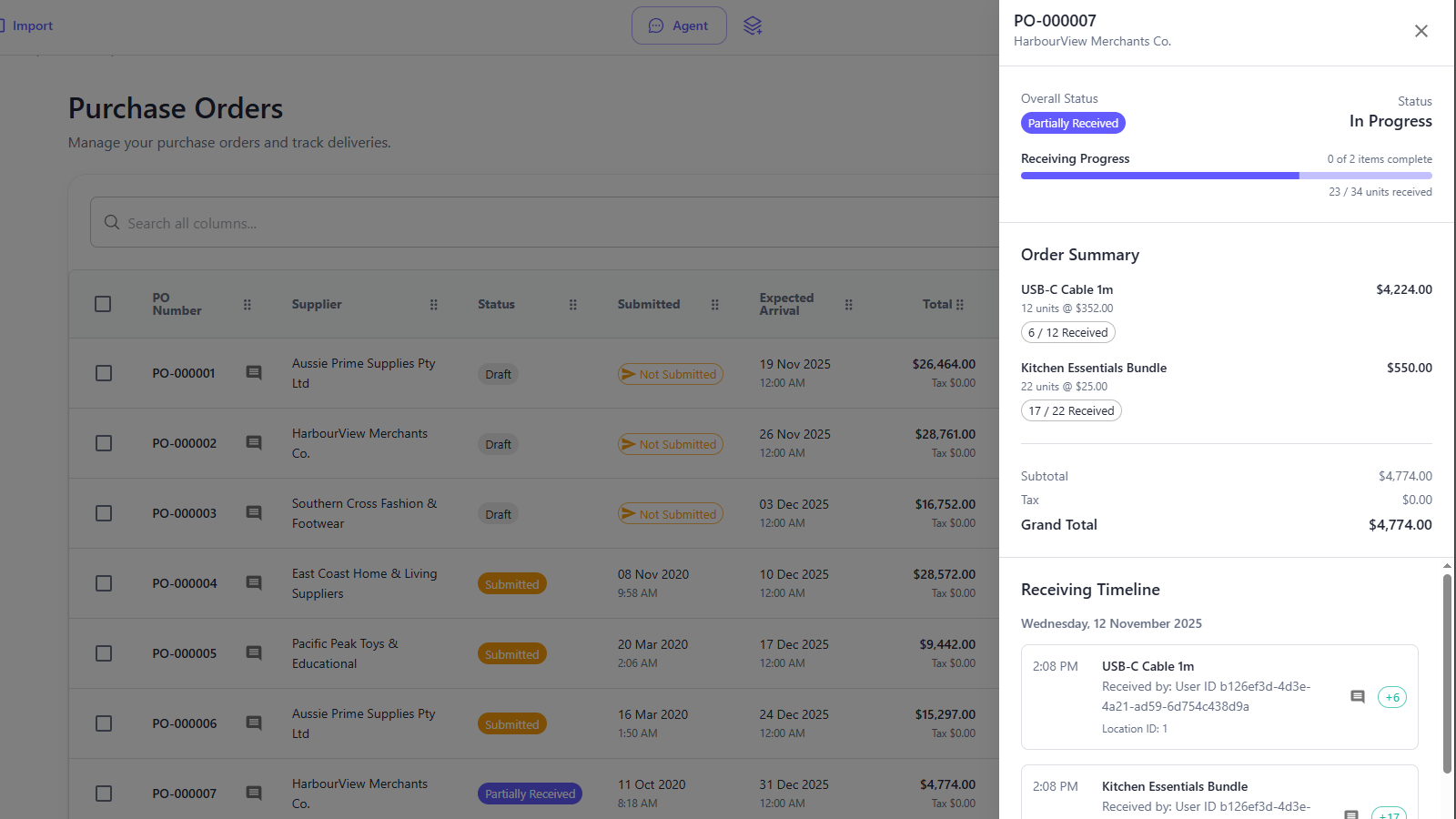Viewport: 1456px width, 819px height.
Task: Click Southern Cross Fashion & Footwear supplier
Action: click(364, 513)
